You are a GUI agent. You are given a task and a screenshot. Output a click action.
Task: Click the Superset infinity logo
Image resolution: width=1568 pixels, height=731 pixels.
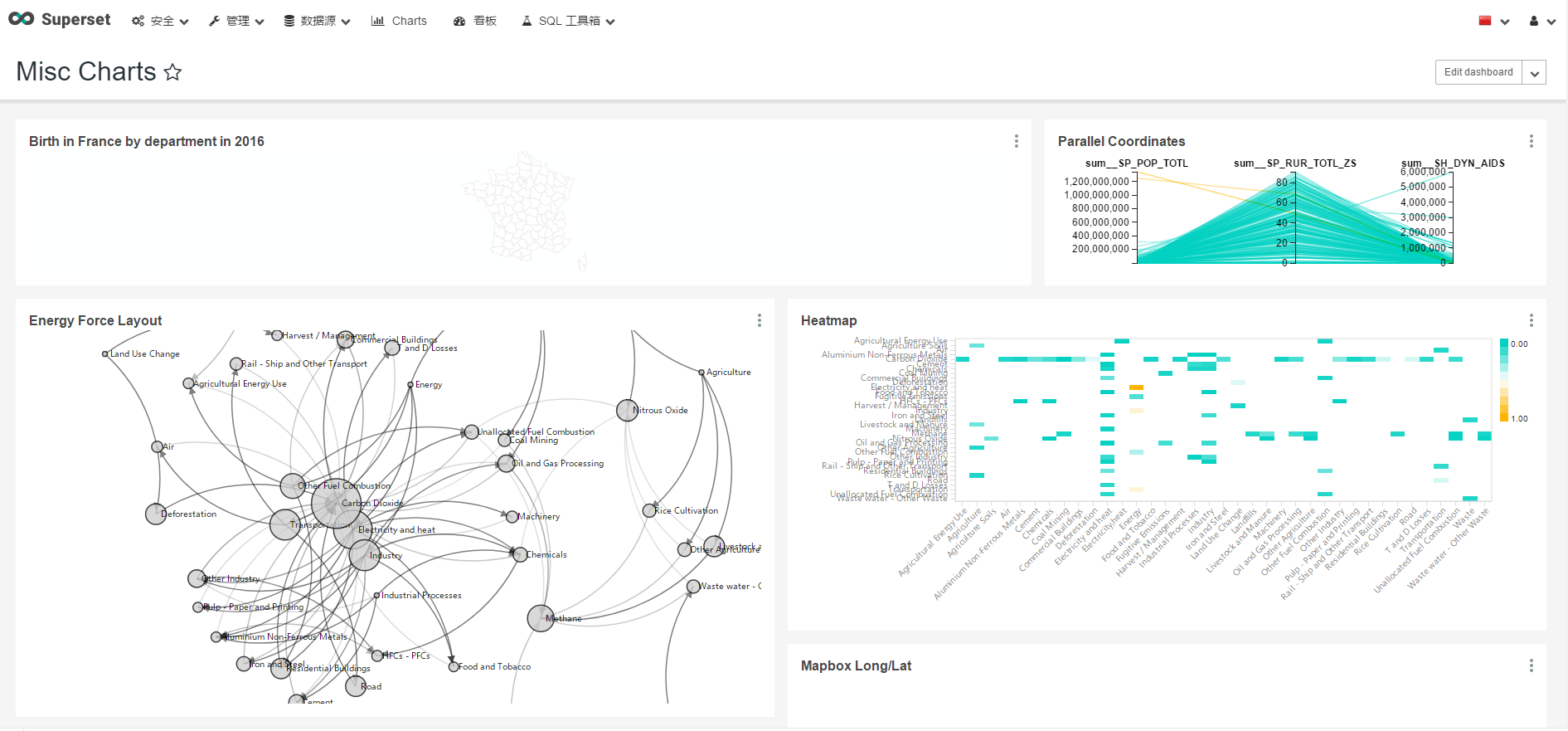(22, 19)
